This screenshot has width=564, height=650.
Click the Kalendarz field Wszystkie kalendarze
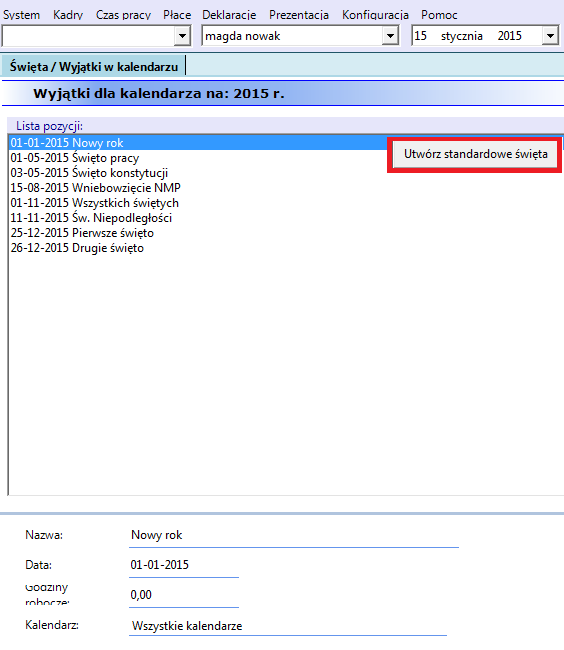click(288, 626)
